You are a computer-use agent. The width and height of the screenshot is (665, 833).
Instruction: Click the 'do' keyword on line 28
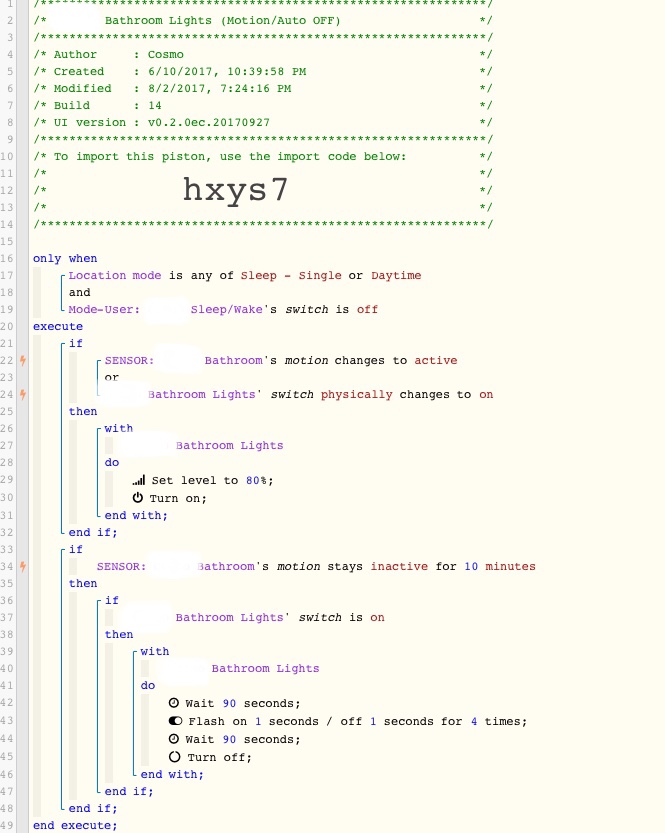[112, 462]
